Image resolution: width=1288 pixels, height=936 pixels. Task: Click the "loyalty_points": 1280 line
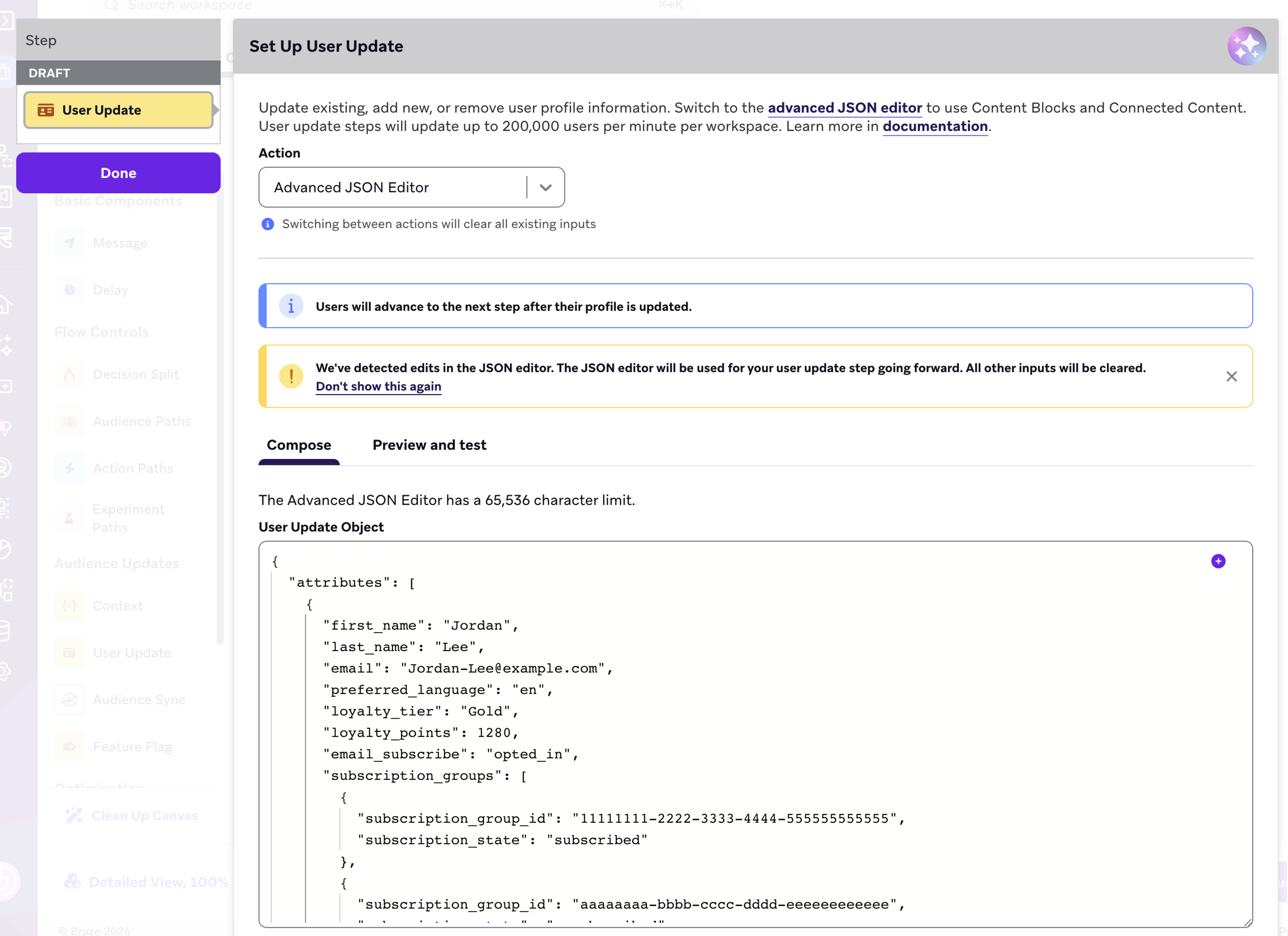pos(421,734)
